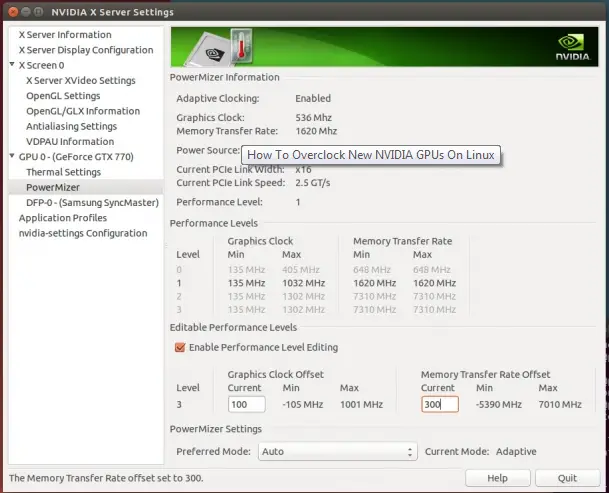The width and height of the screenshot is (609, 493).
Task: Disable Enable Performance Level Editing checkbox
Action: coord(180,347)
